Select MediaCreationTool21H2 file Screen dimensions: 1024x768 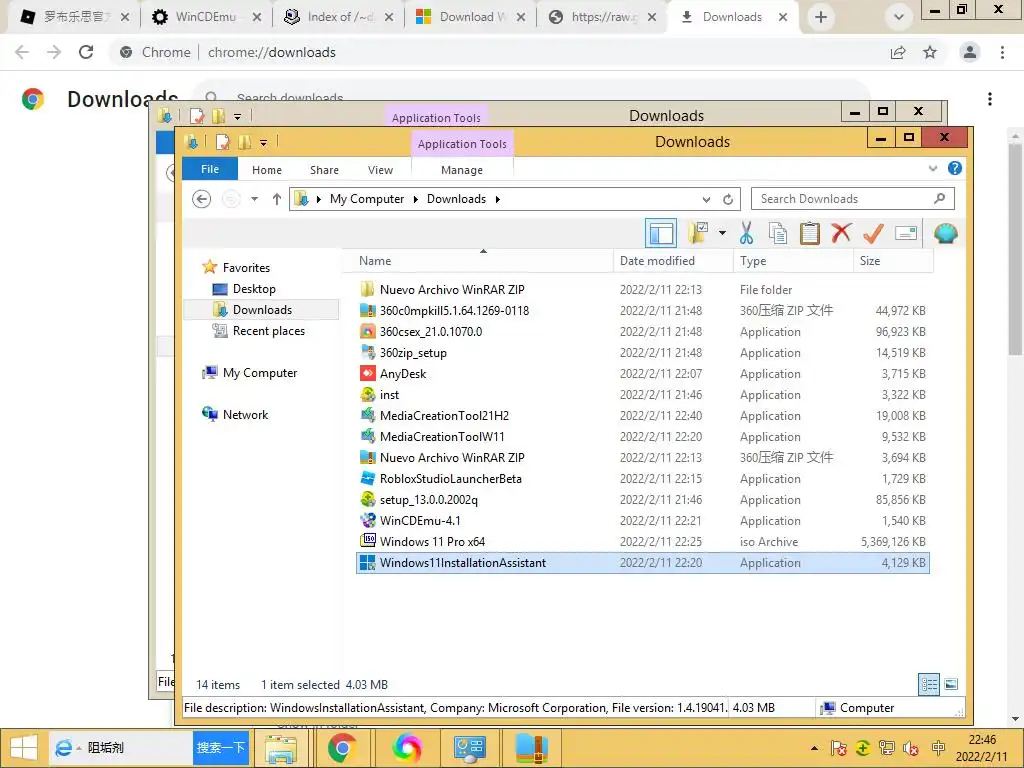(643, 415)
